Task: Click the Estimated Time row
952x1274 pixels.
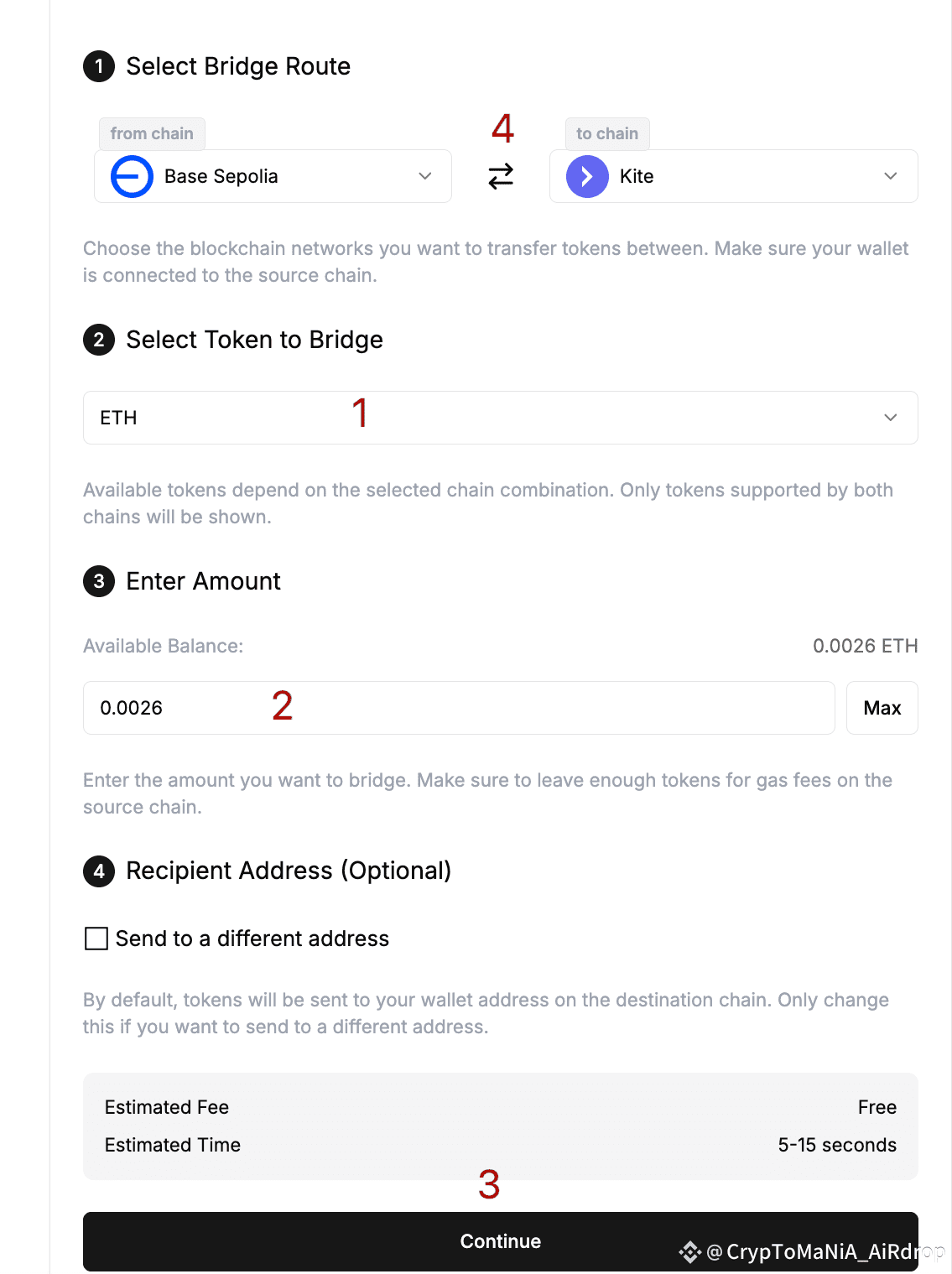Action: coord(501,1145)
